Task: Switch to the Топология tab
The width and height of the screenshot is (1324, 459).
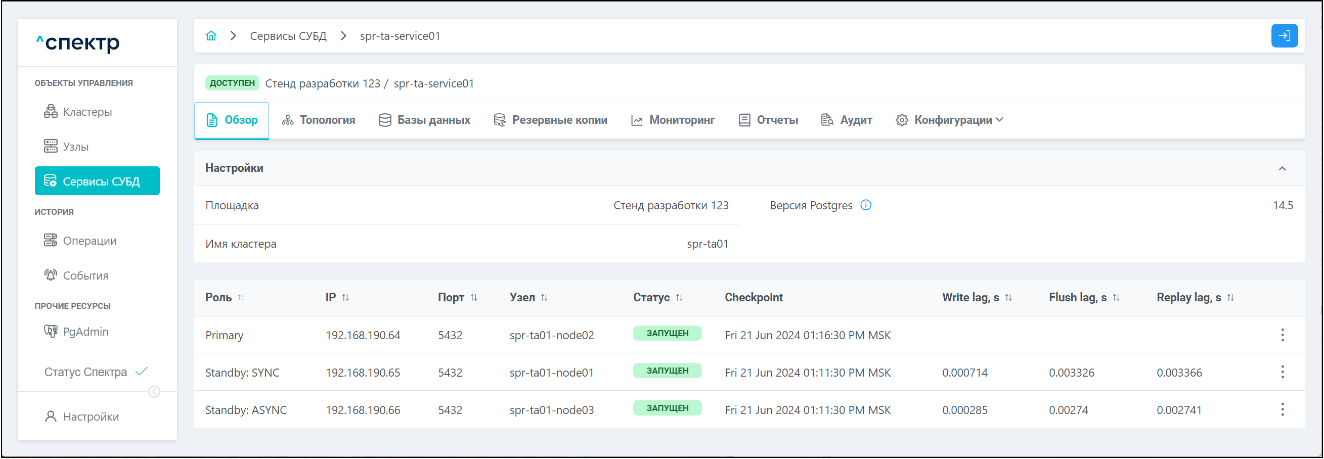Action: pos(319,120)
